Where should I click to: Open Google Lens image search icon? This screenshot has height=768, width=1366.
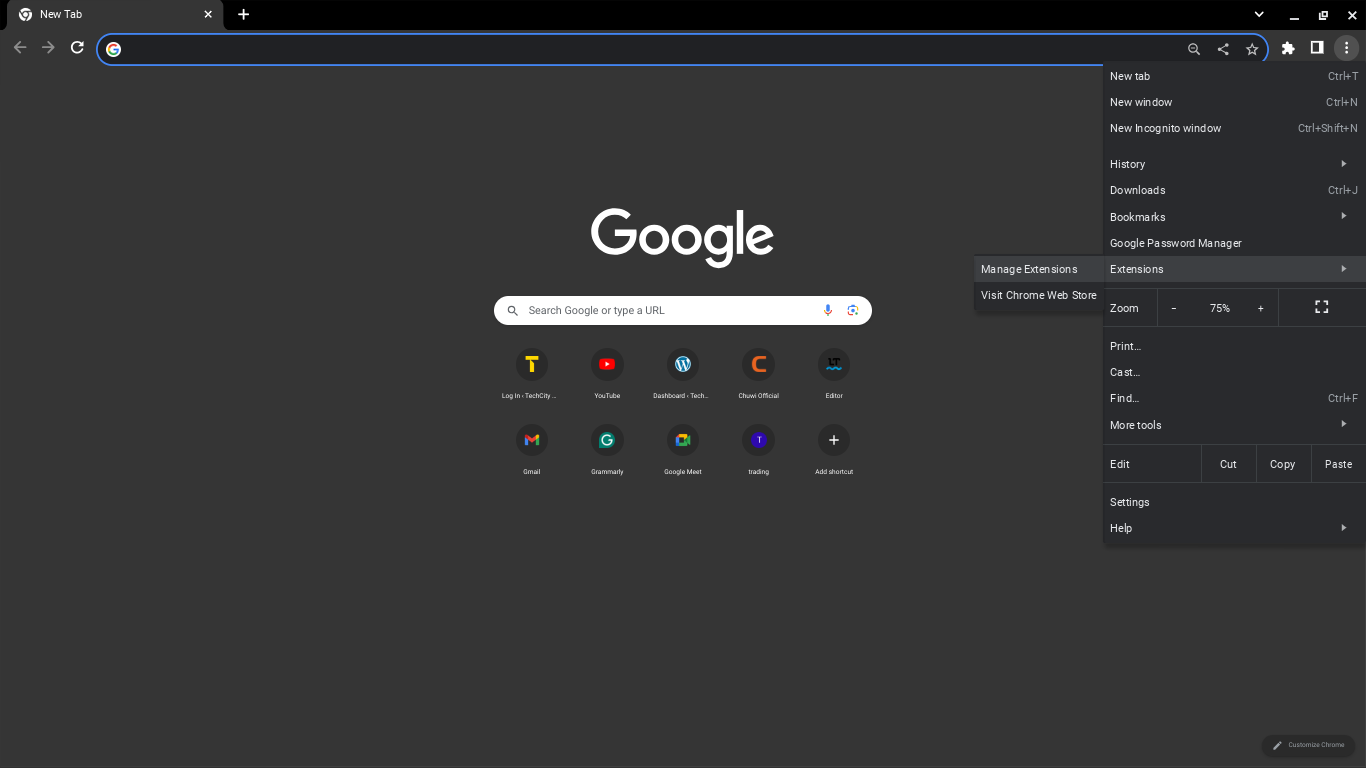[853, 310]
